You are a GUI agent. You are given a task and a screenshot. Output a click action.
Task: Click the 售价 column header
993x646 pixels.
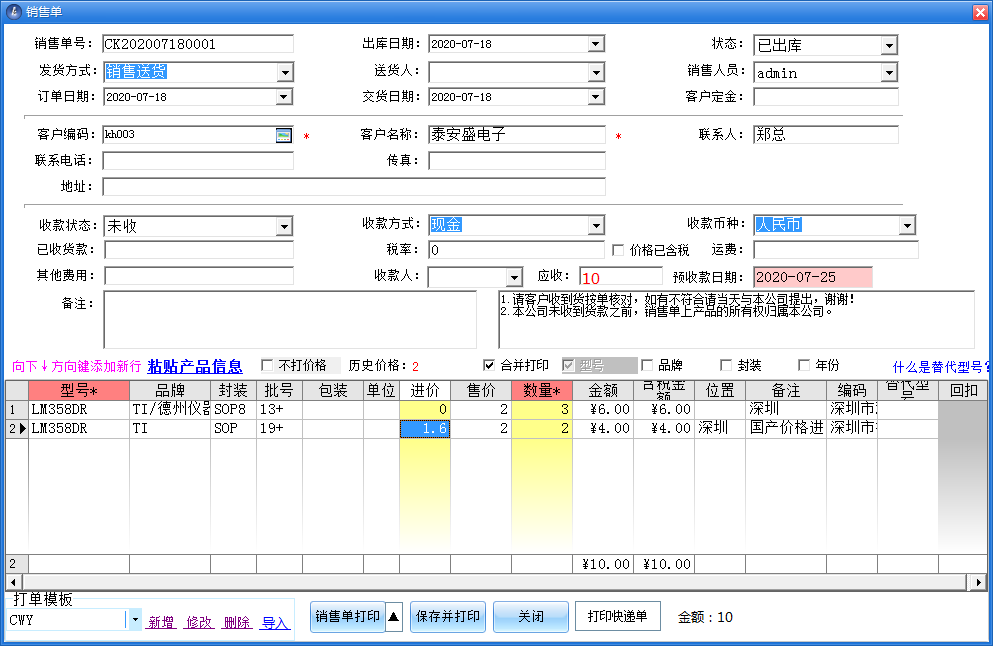pyautogui.click(x=481, y=390)
